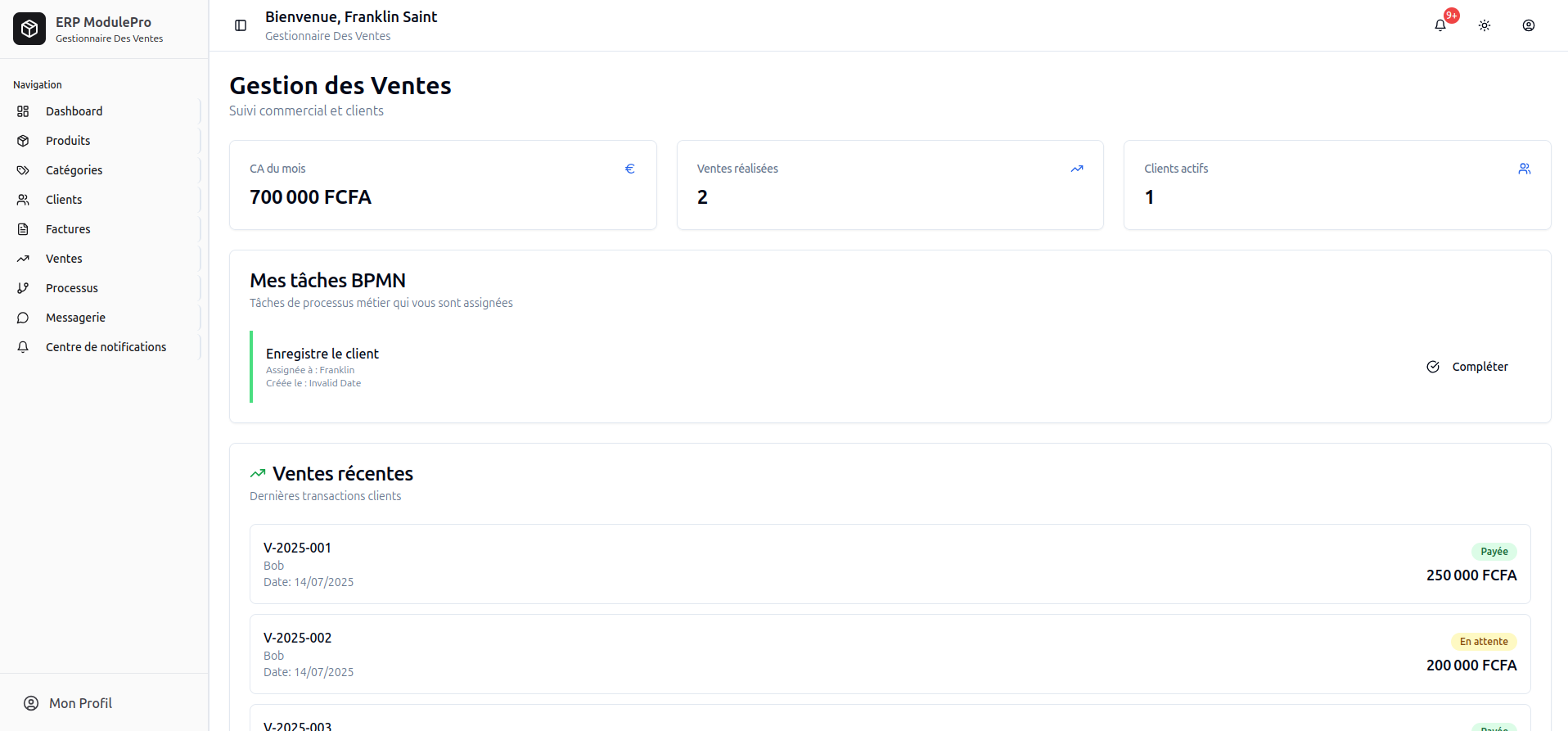This screenshot has width=1568, height=731.
Task: Click the Messagerie chat bubble icon
Action: (23, 318)
